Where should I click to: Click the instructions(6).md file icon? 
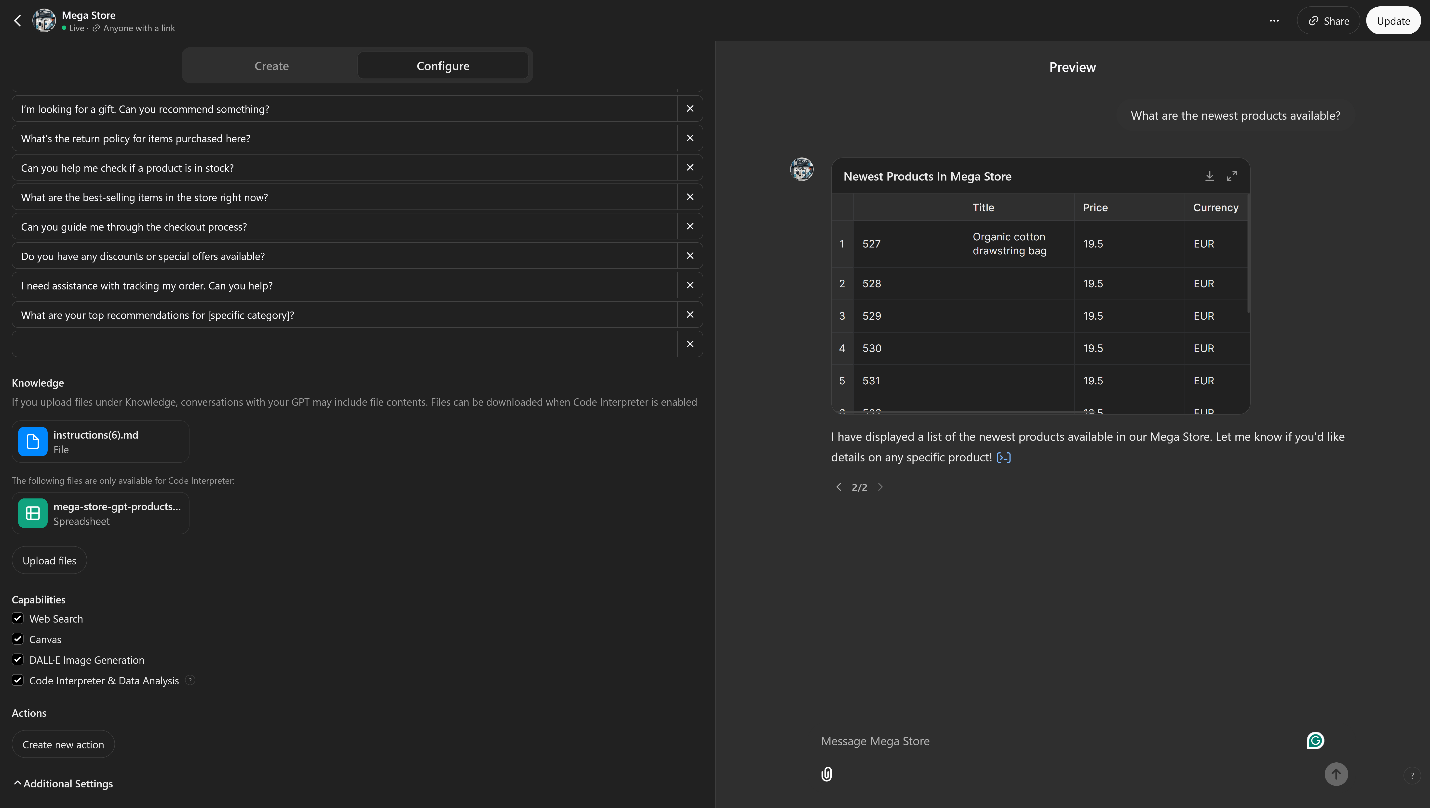(x=33, y=441)
